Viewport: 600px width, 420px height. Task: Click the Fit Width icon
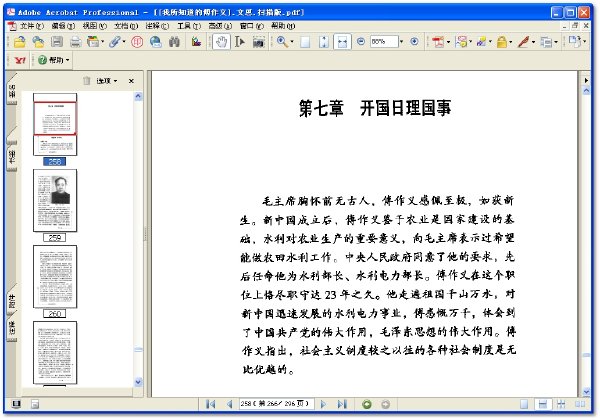pos(342,42)
